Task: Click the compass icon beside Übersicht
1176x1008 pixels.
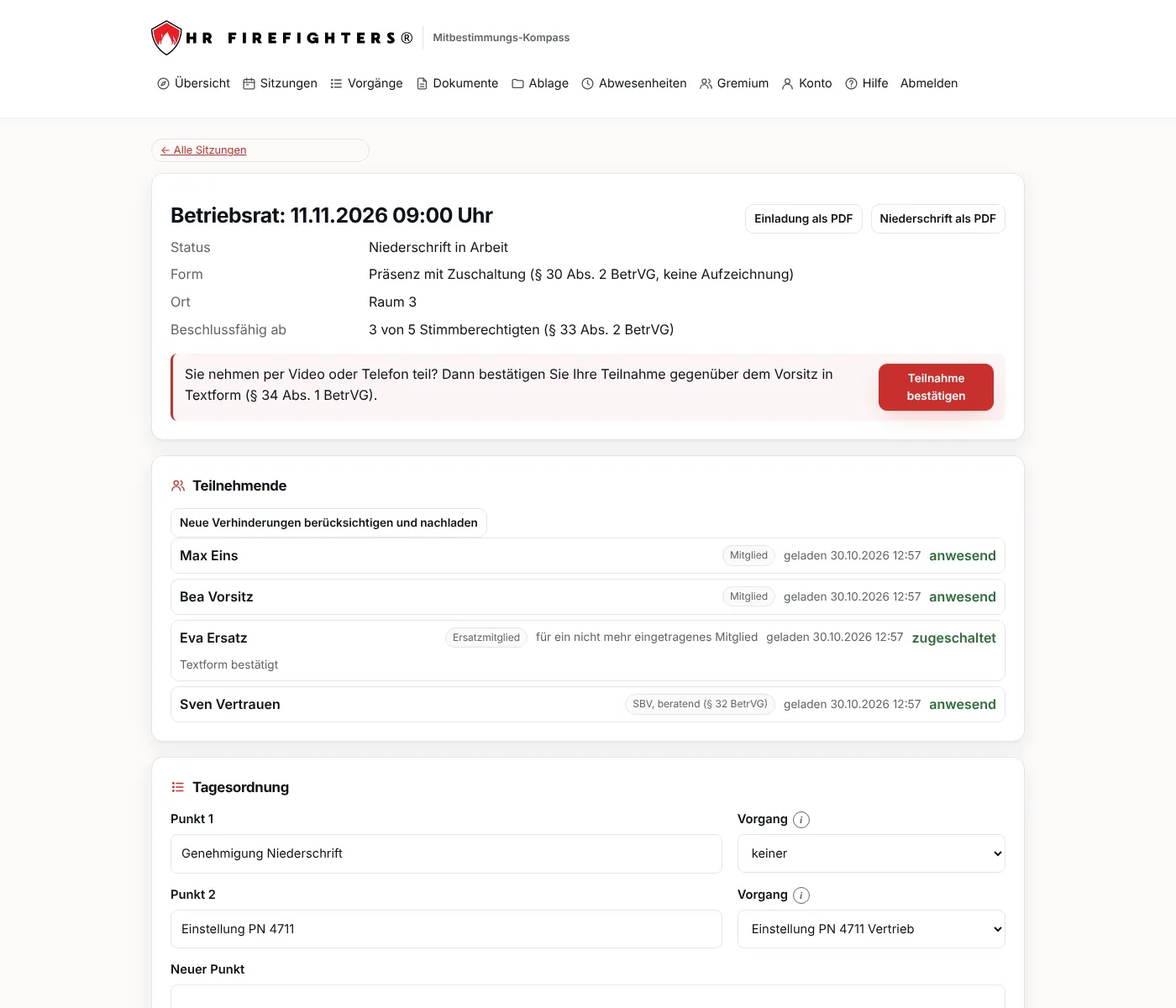Action: tap(163, 84)
